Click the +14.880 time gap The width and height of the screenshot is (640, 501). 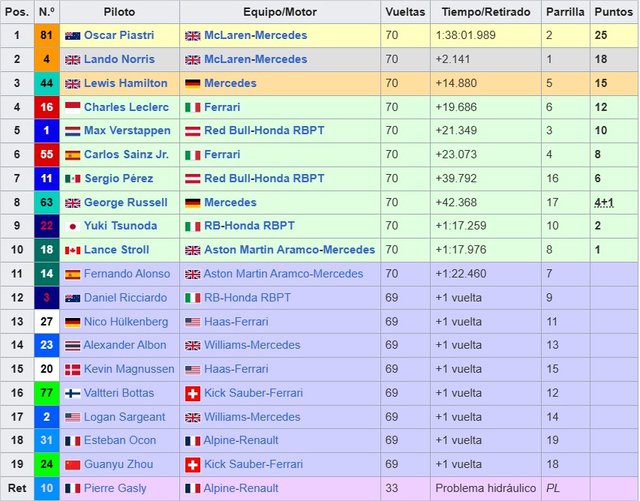(456, 83)
